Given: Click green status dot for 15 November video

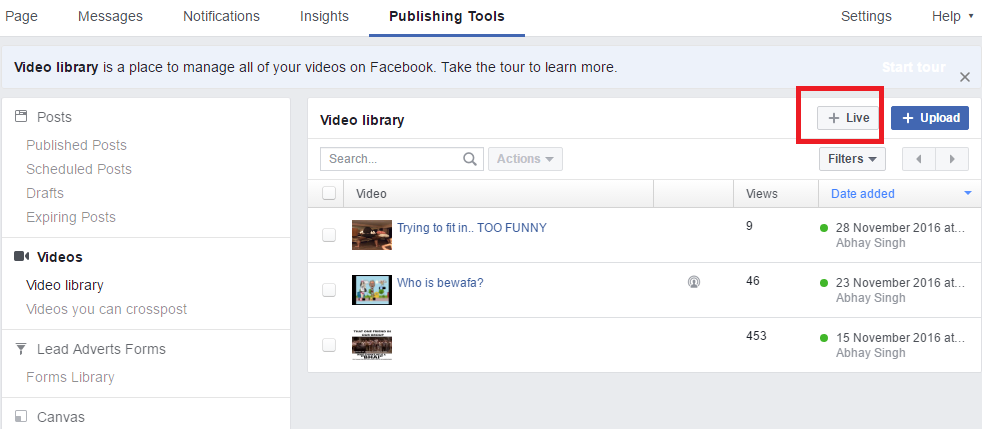Looking at the screenshot, I should (x=824, y=338).
